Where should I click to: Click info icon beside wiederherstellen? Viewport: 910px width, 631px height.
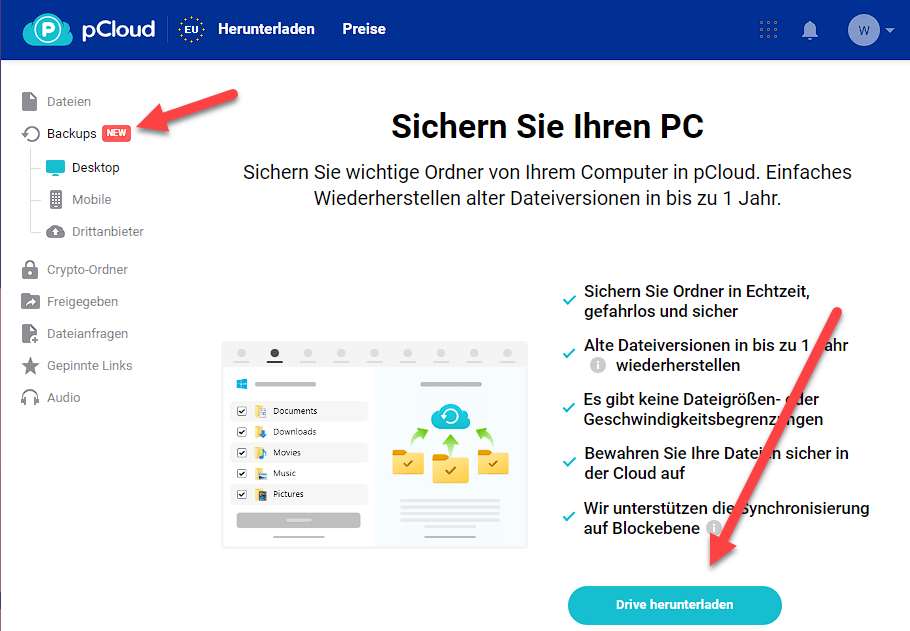[597, 365]
